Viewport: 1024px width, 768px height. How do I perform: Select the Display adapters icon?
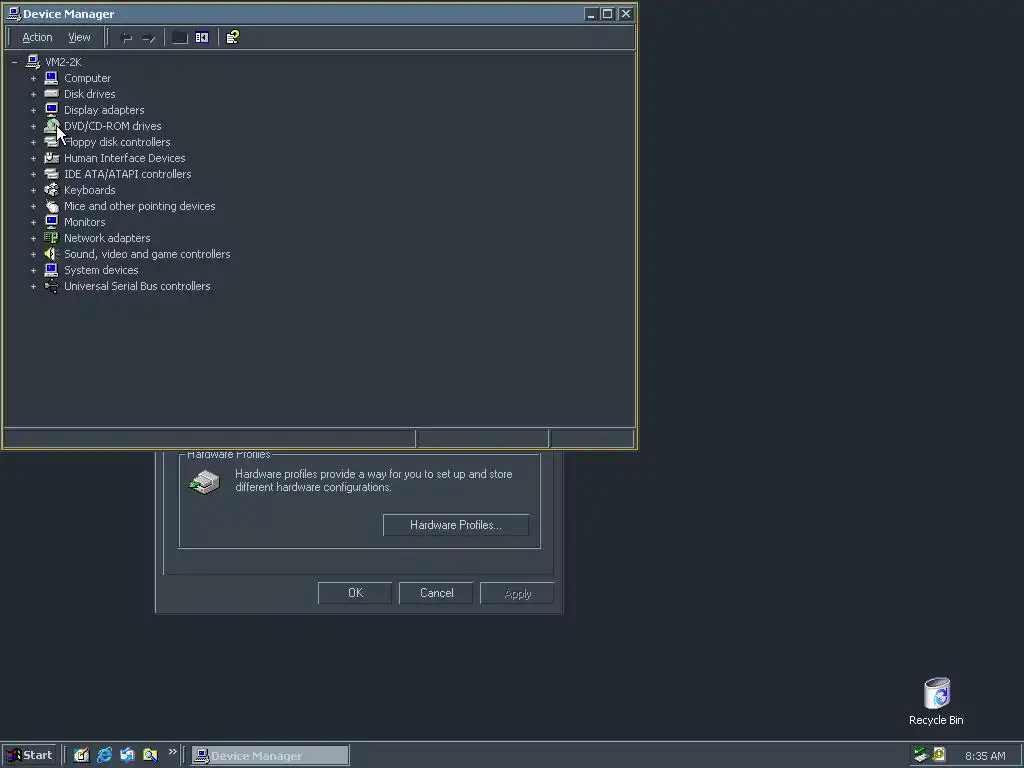pos(52,110)
